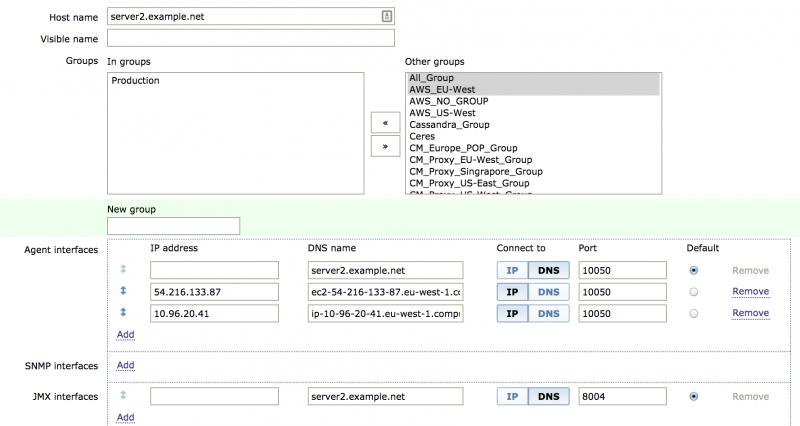Click the drag handle of the 10.96.20.41 interface row
Screen dimensions: 800x426
(124, 313)
